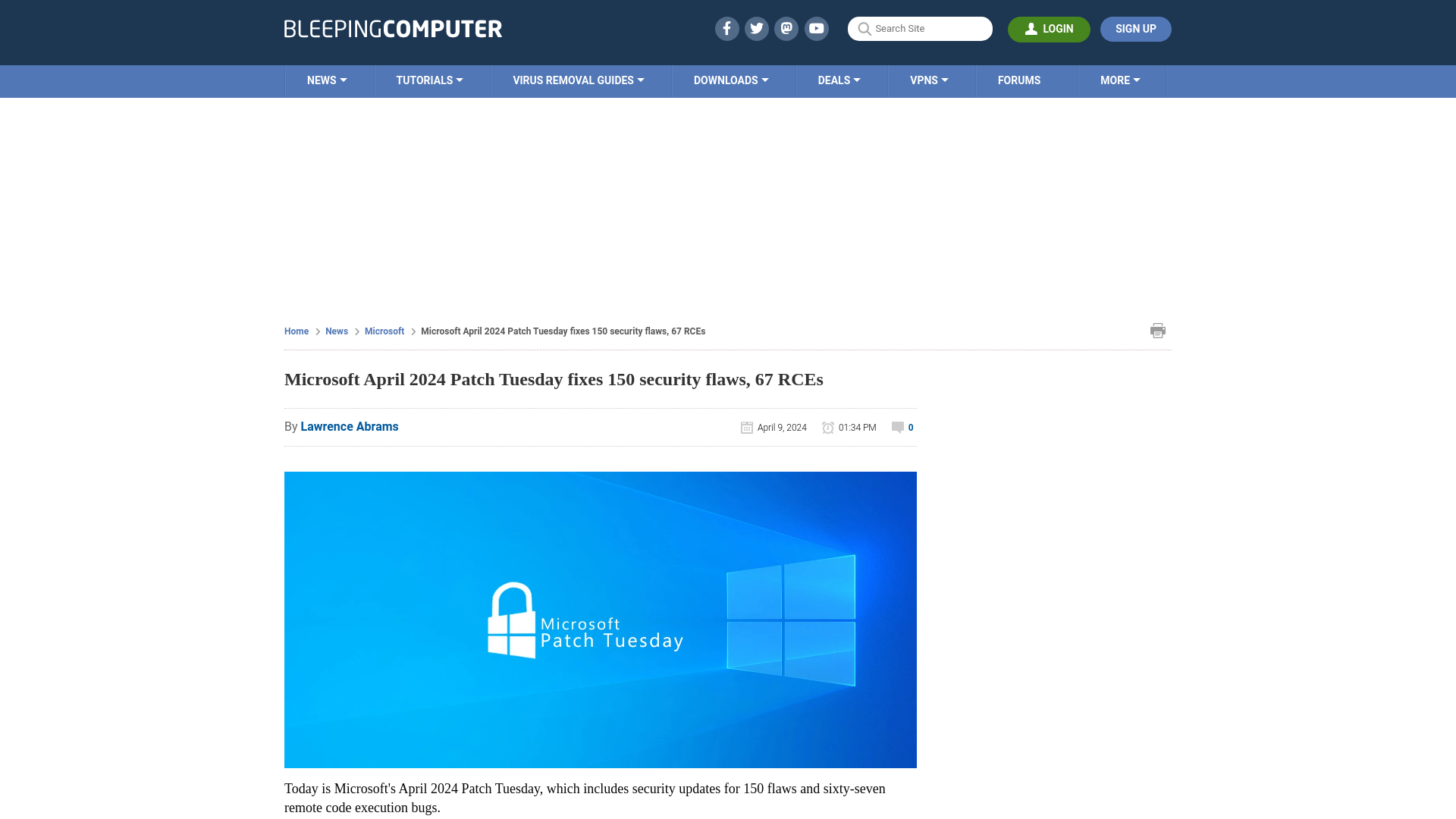This screenshot has width=1456, height=819.
Task: Click the SIGN UP button
Action: (x=1135, y=29)
